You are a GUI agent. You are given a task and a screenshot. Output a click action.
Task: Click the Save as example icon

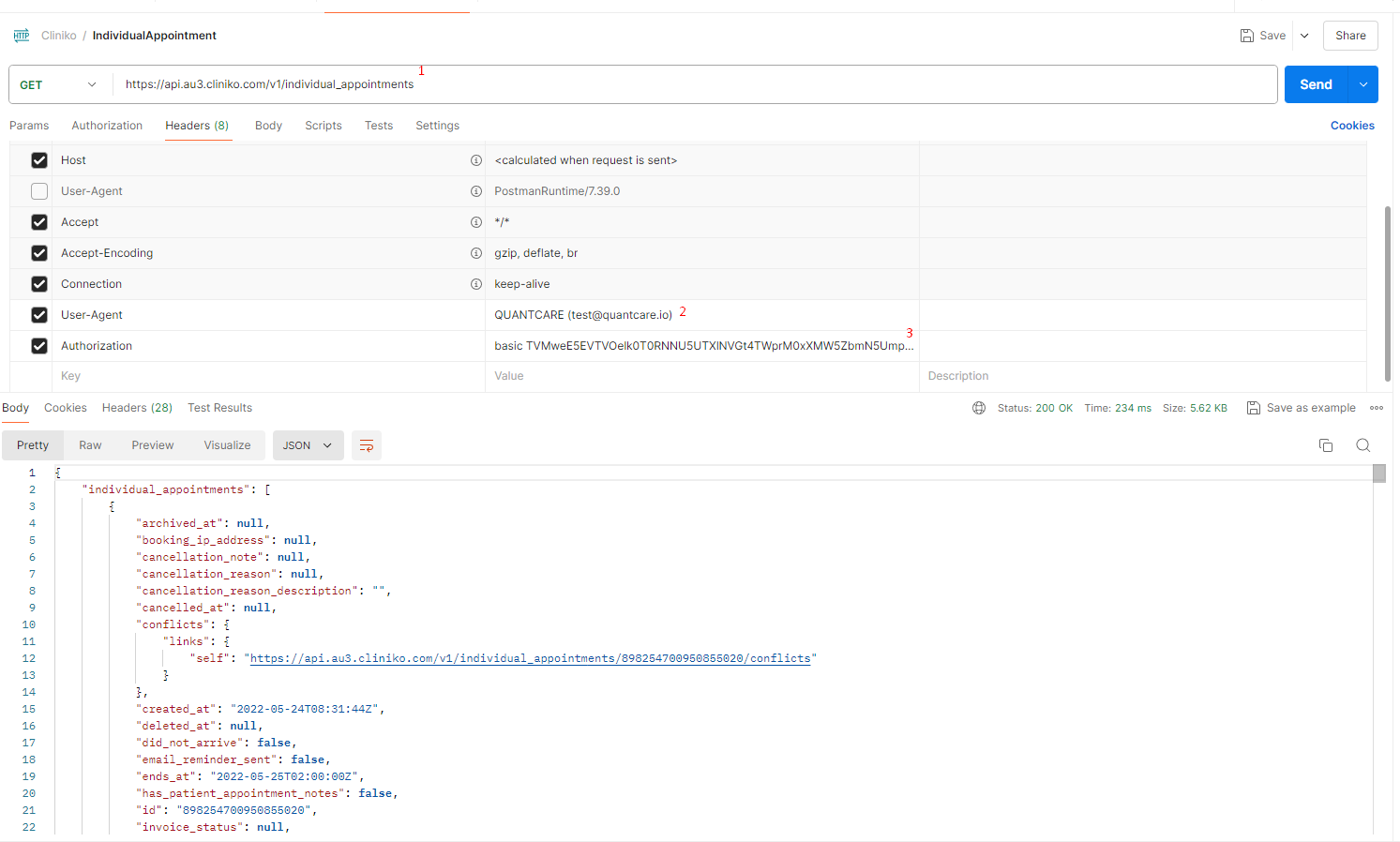[x=1253, y=408]
